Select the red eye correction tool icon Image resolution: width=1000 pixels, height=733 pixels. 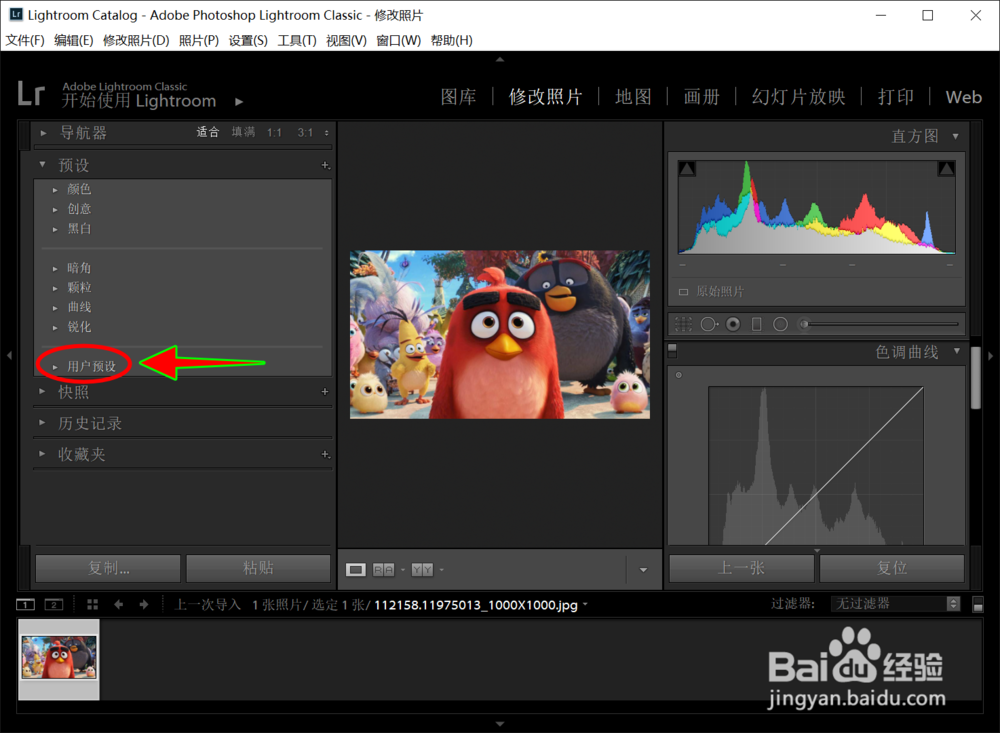coord(733,324)
